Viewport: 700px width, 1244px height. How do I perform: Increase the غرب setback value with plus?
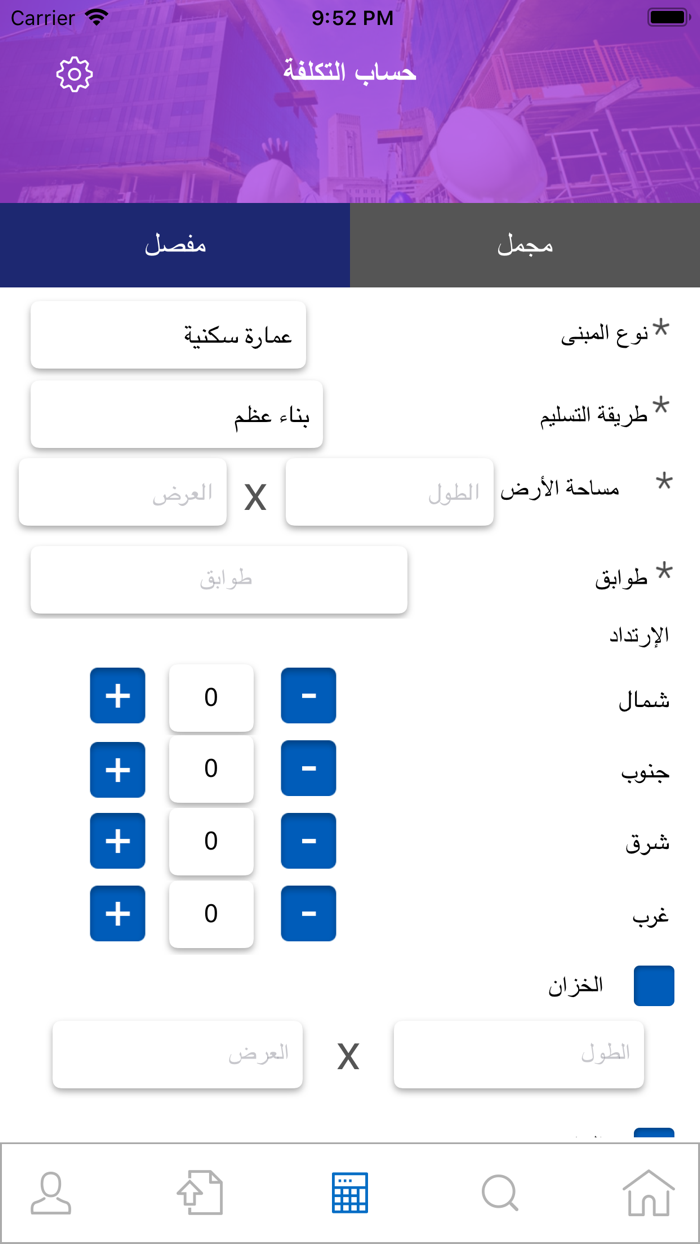click(117, 913)
